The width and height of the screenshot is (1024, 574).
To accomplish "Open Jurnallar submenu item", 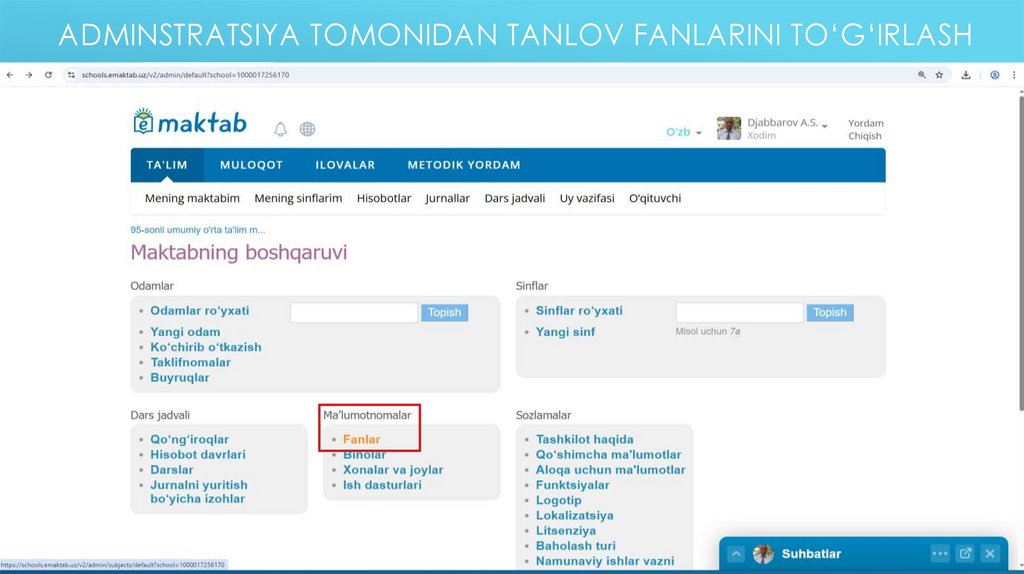I will pos(447,199).
